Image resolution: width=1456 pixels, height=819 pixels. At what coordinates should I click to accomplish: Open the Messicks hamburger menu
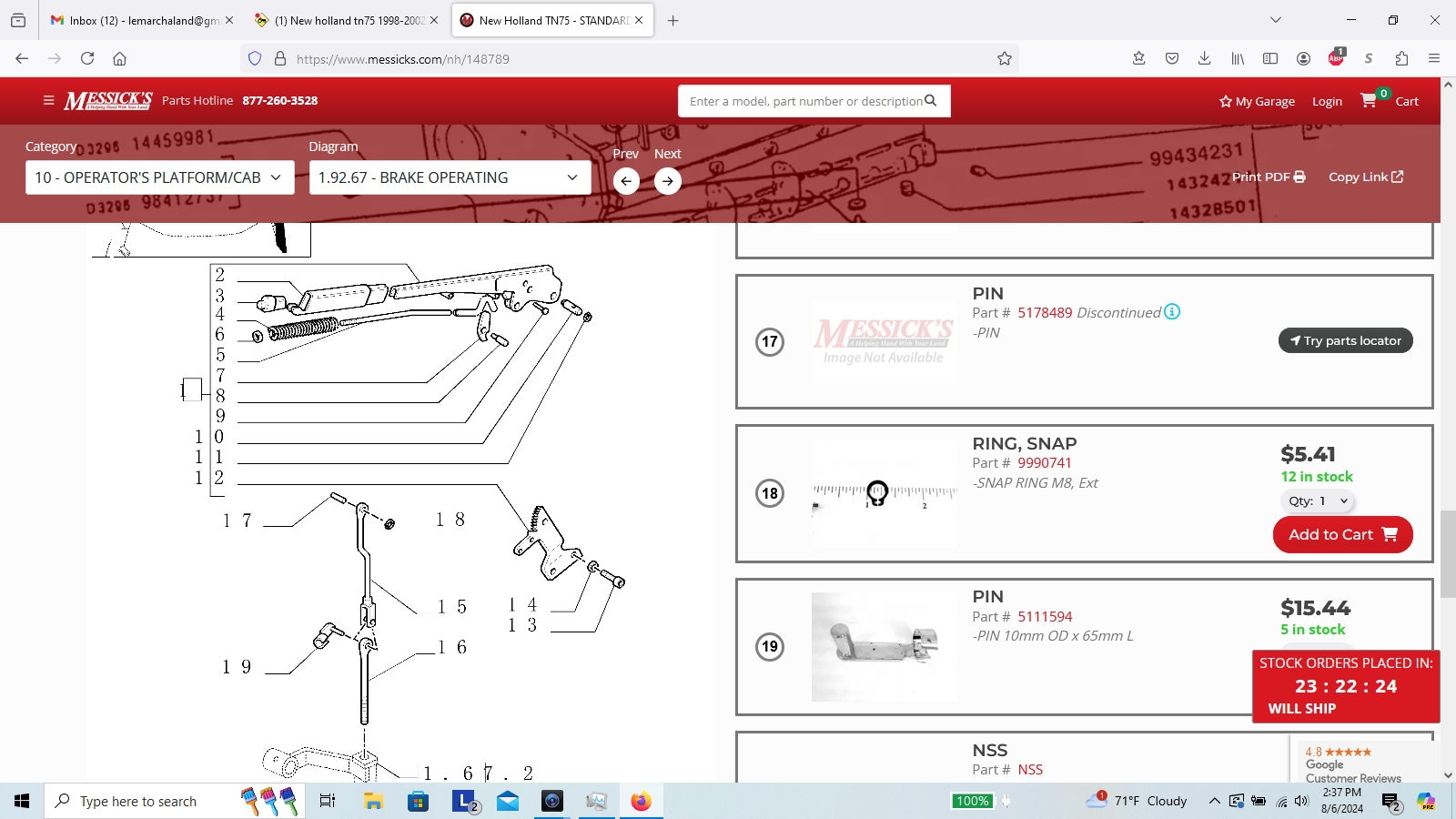click(x=48, y=101)
